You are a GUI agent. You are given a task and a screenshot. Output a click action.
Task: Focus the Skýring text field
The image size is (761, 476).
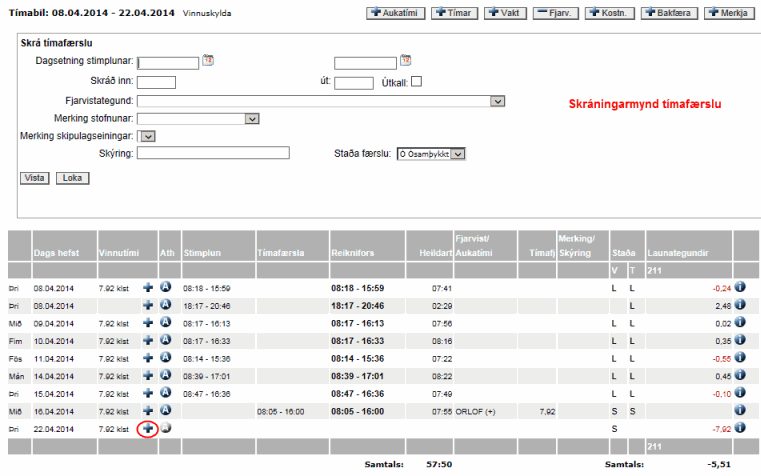(x=213, y=153)
